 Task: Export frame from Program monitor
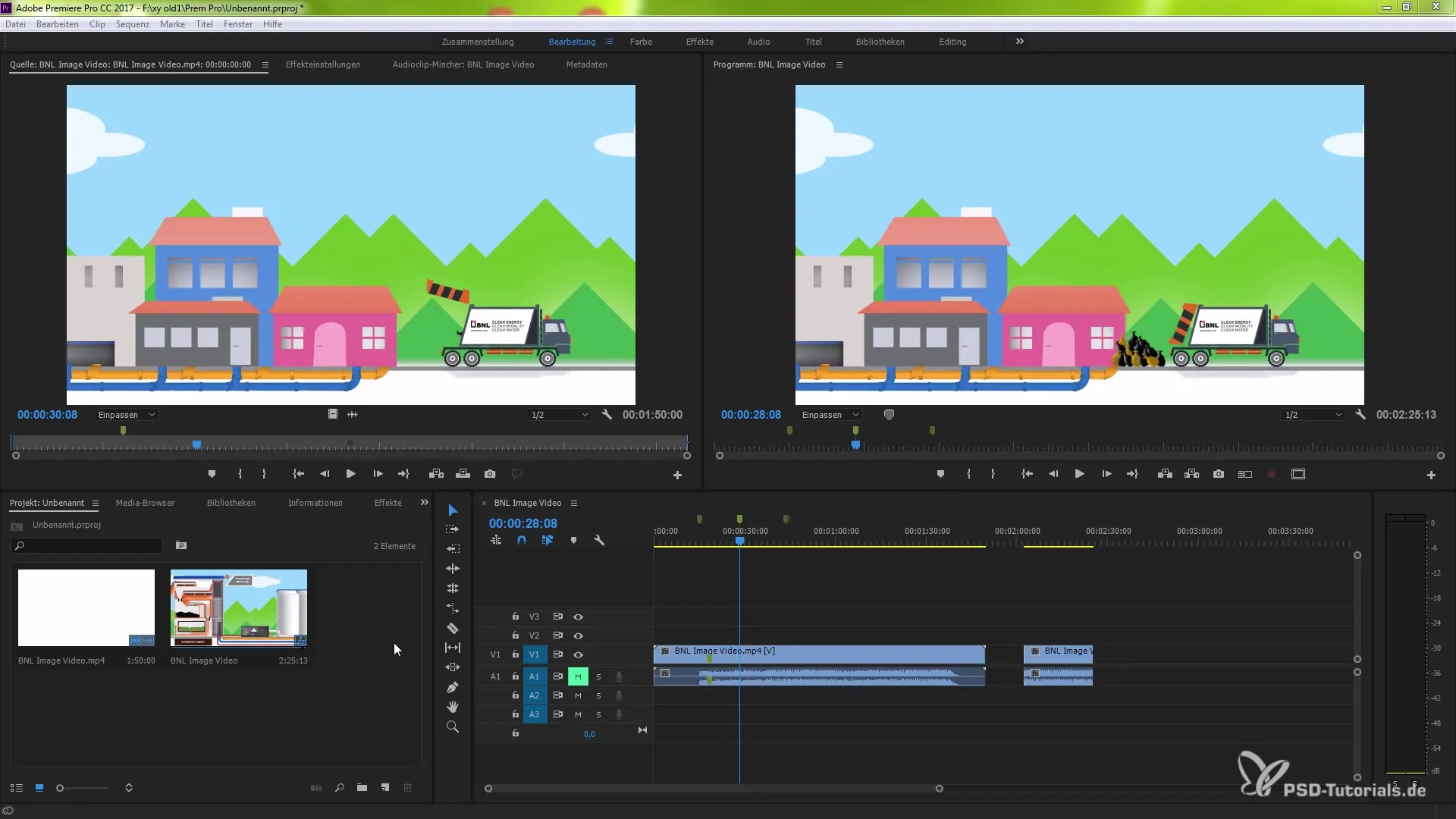[x=1219, y=474]
